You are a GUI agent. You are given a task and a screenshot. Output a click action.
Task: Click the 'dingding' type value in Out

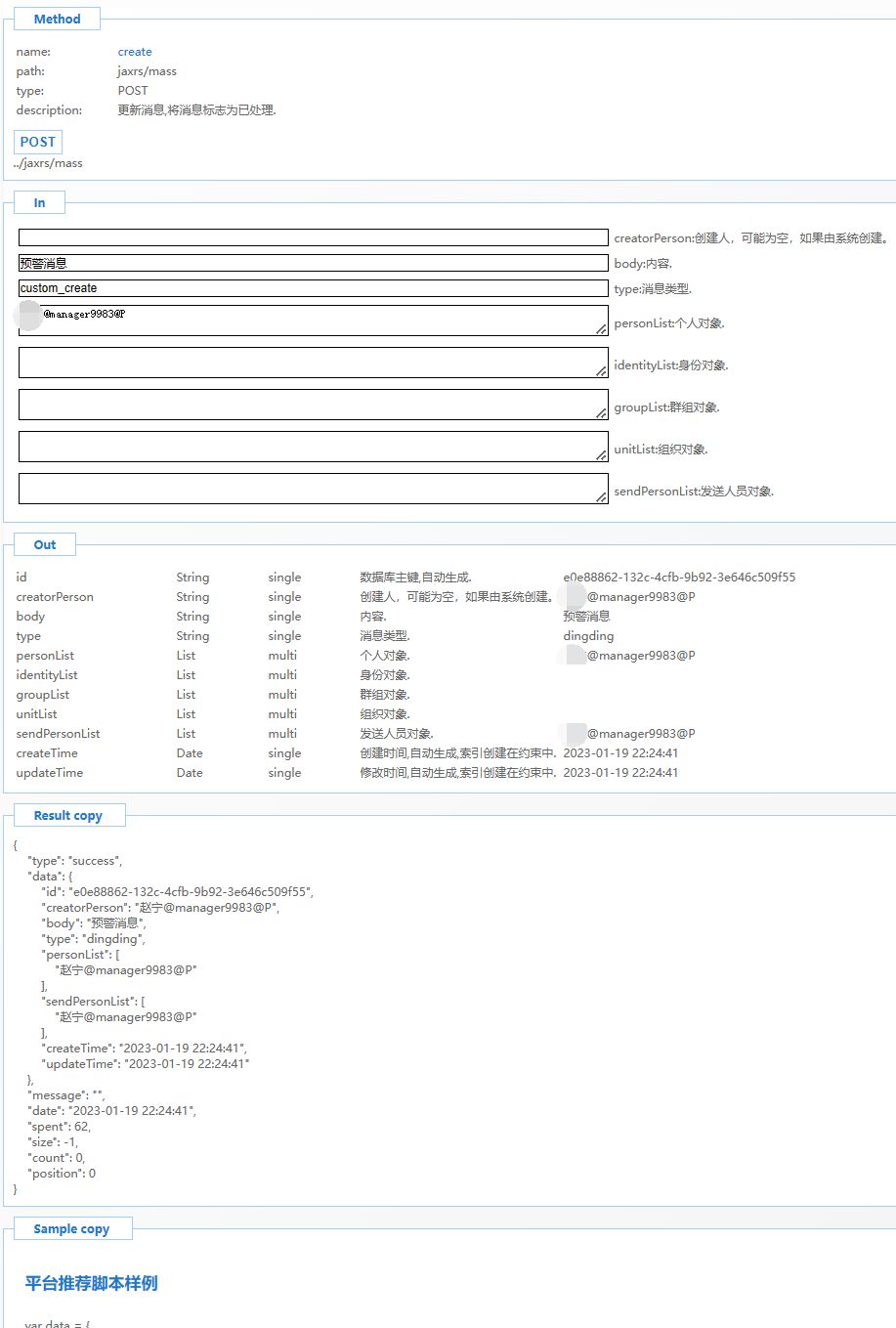point(588,636)
